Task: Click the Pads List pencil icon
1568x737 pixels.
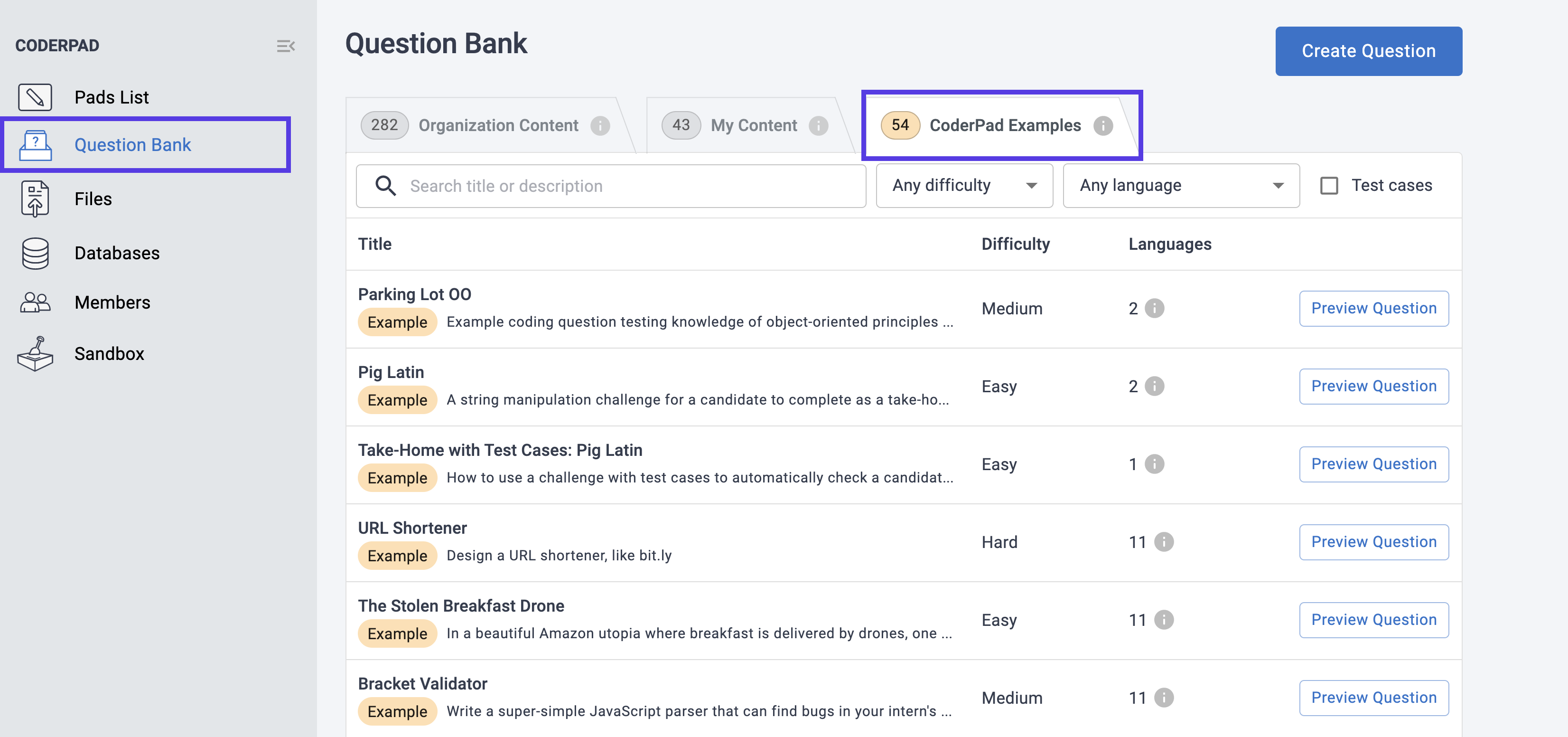Action: point(35,97)
